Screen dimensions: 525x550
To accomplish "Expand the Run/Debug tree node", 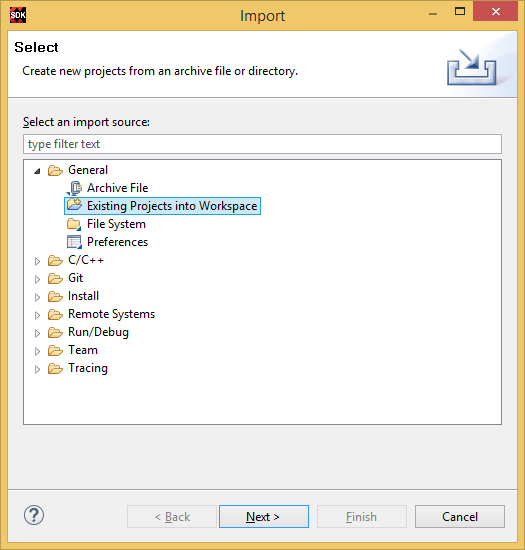I will (37, 333).
